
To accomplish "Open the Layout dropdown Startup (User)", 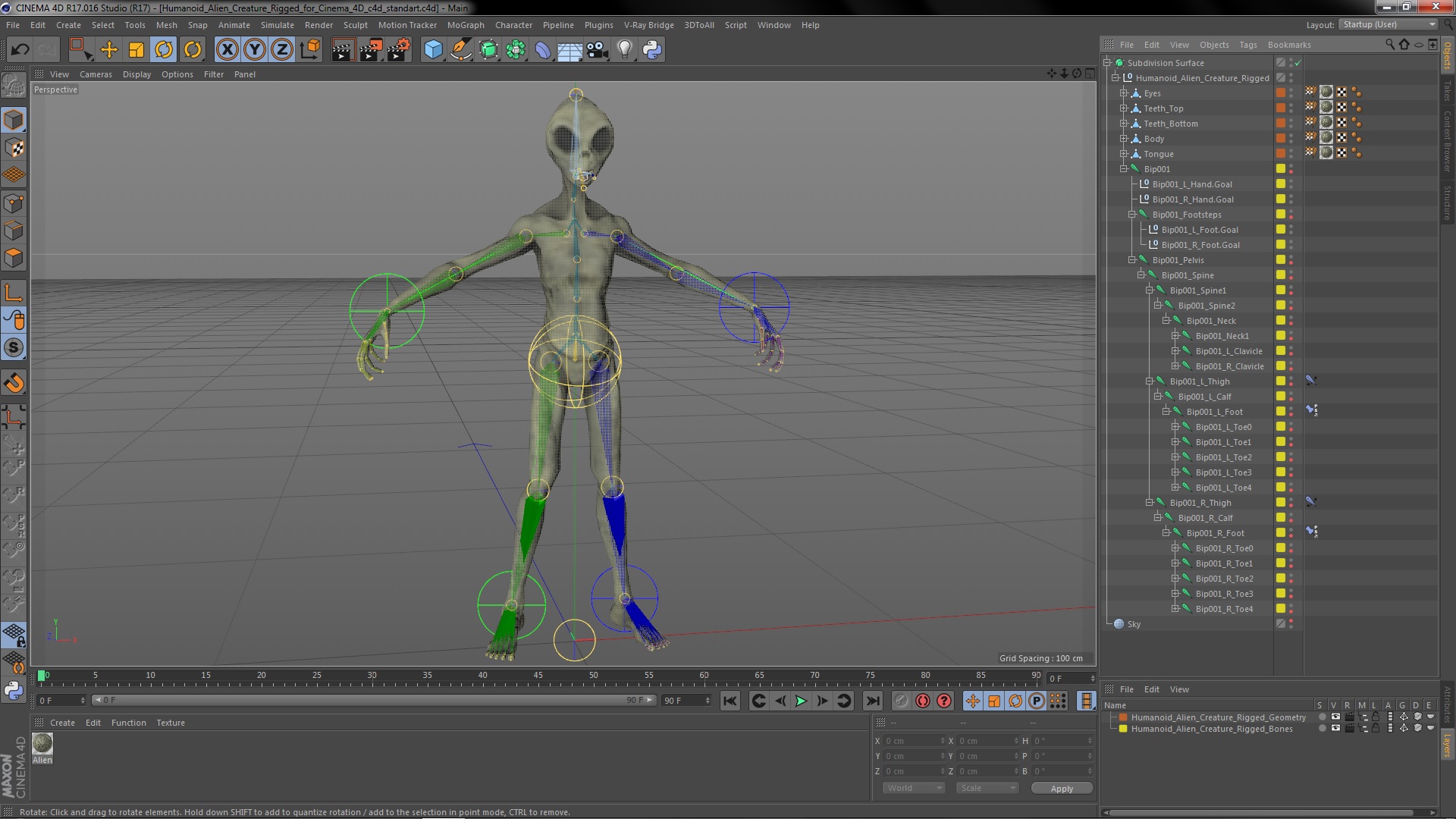I will [x=1388, y=24].
